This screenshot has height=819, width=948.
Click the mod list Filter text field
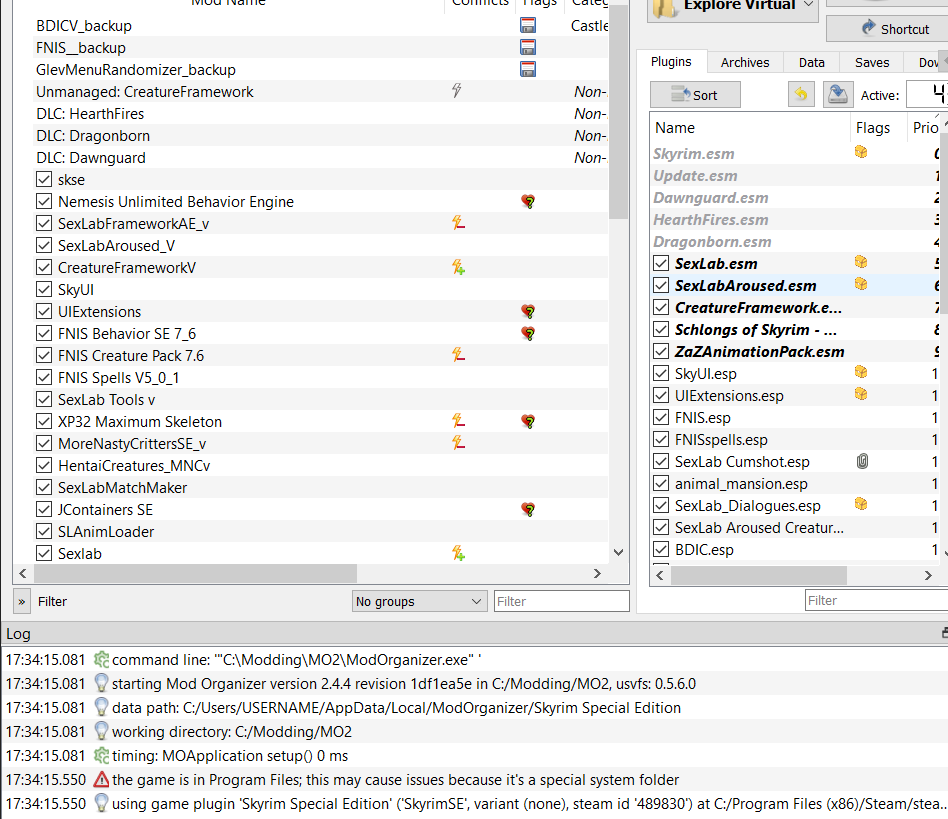click(x=562, y=601)
